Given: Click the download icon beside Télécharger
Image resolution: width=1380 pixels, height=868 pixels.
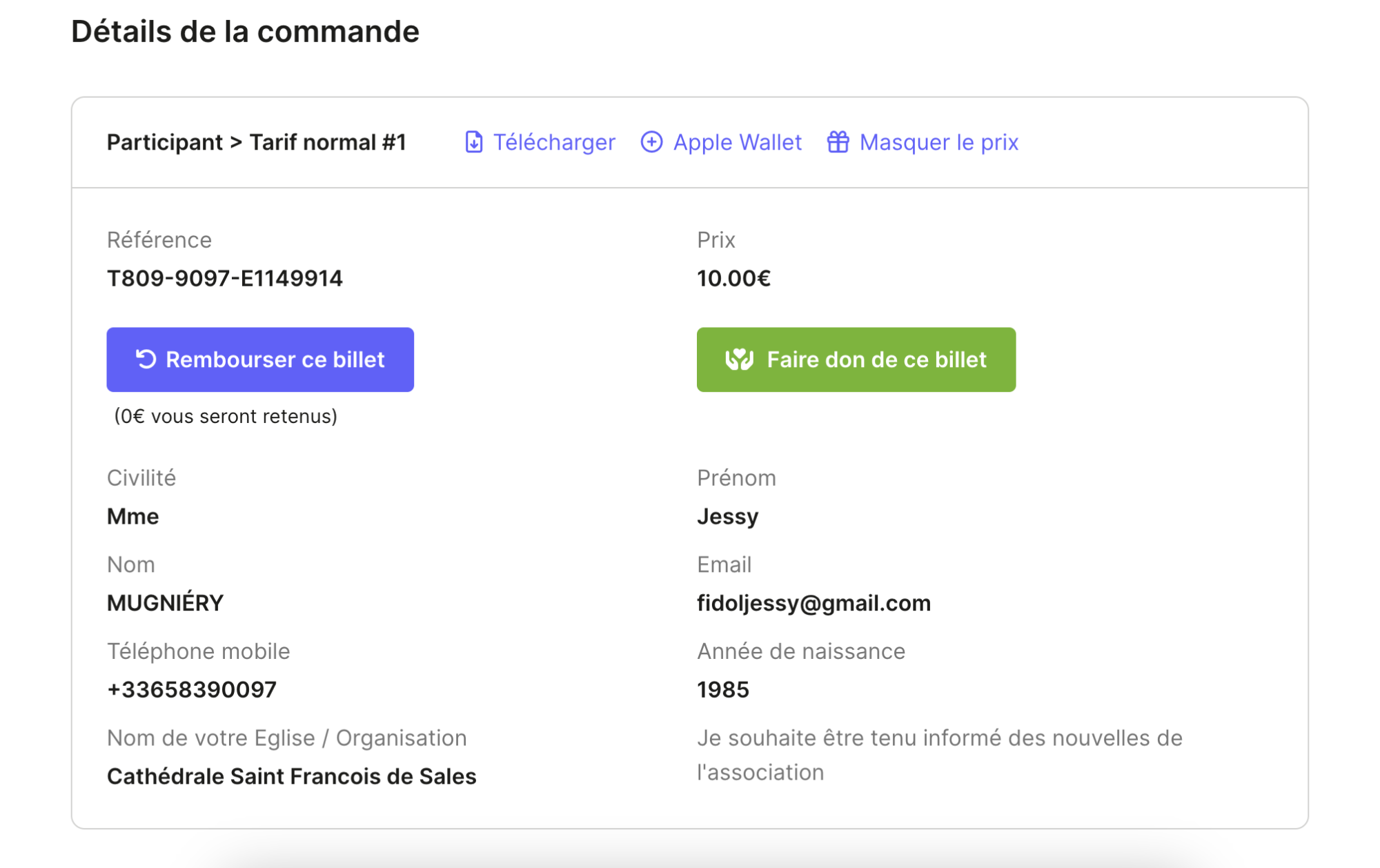Looking at the screenshot, I should pos(473,142).
